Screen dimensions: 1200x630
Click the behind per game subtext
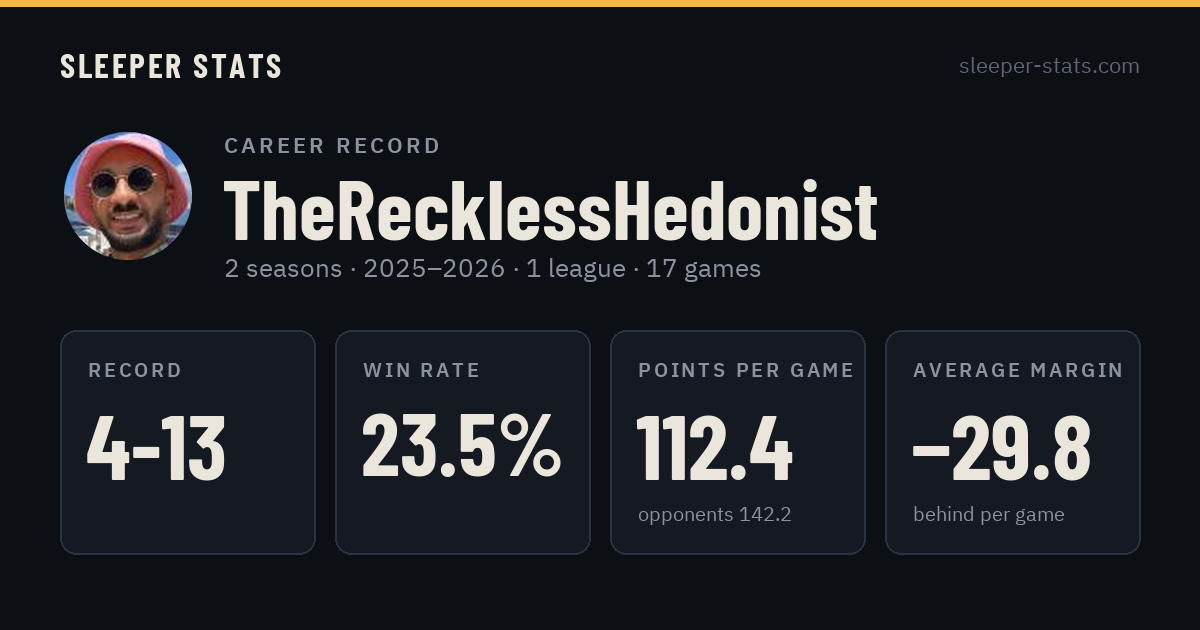[989, 515]
